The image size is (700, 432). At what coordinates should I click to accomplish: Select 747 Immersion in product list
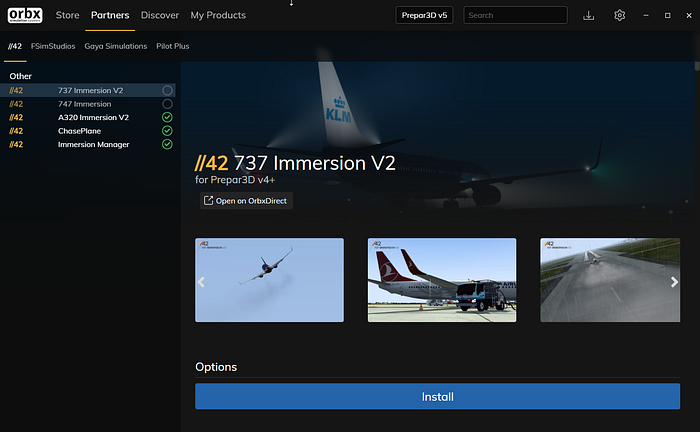[88, 104]
